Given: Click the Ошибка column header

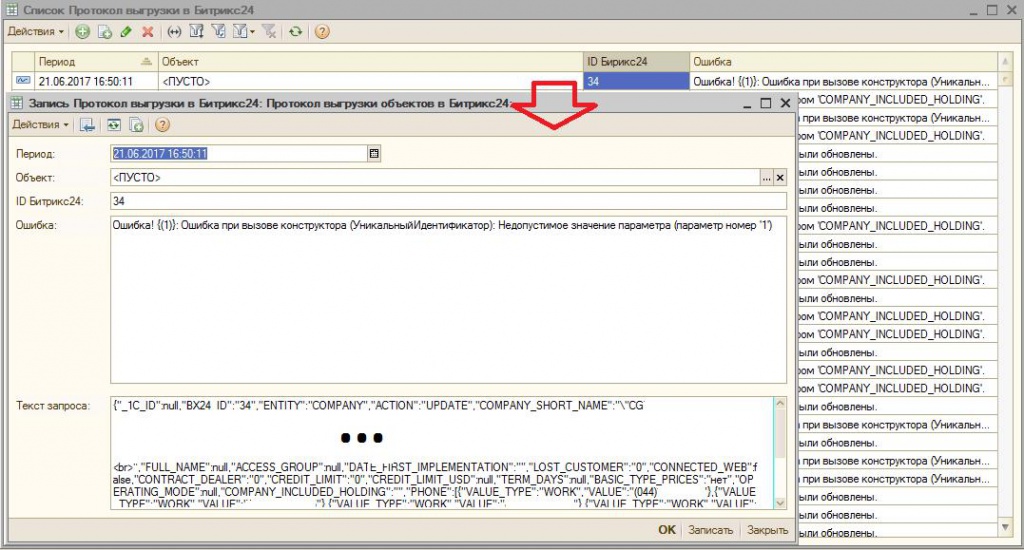Looking at the screenshot, I should point(843,61).
